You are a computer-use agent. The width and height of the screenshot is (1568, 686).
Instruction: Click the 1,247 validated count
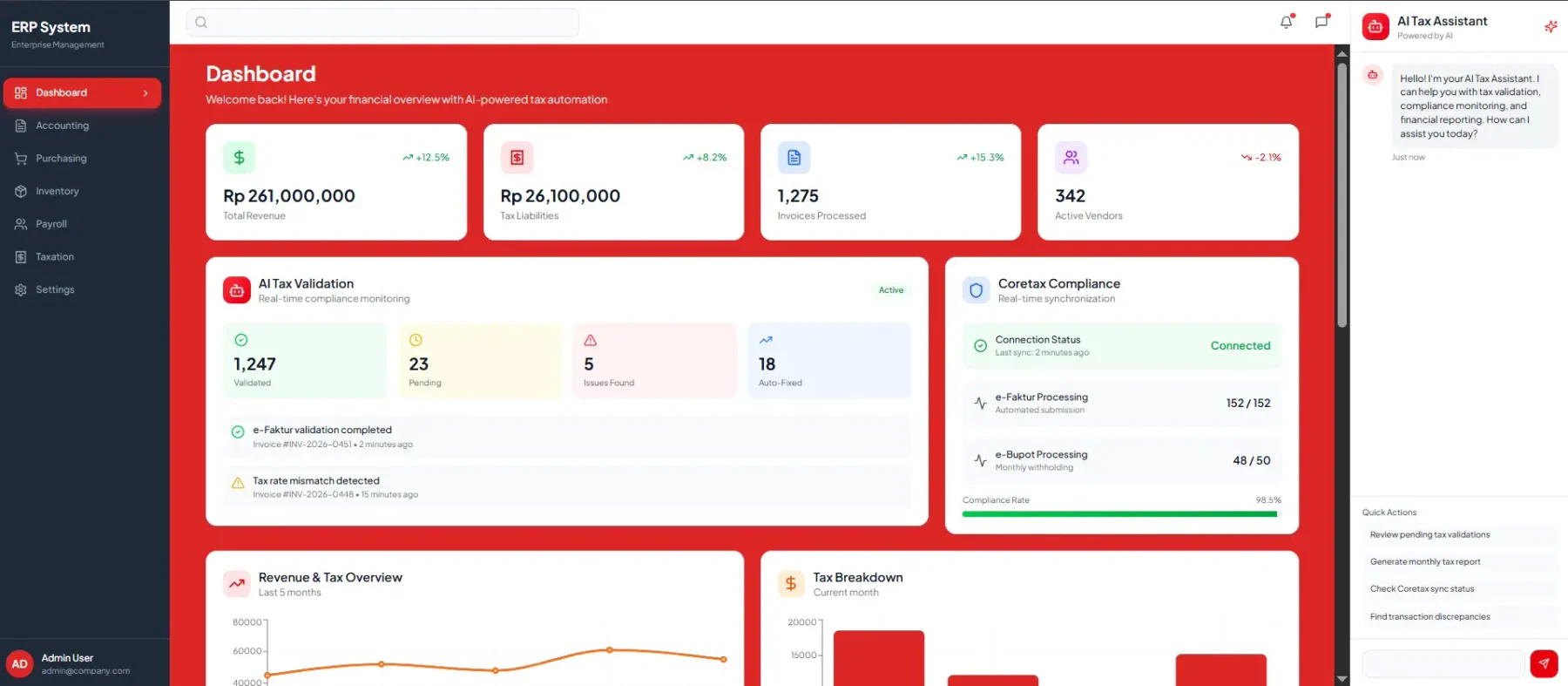click(254, 364)
